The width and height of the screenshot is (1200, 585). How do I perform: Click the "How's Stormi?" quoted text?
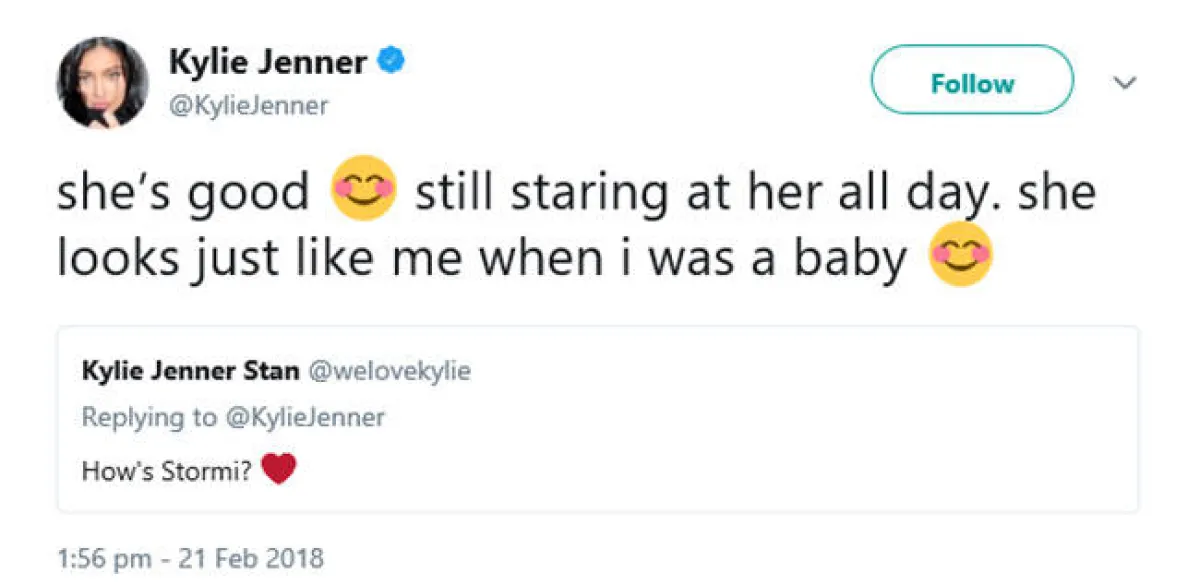pyautogui.click(x=167, y=469)
